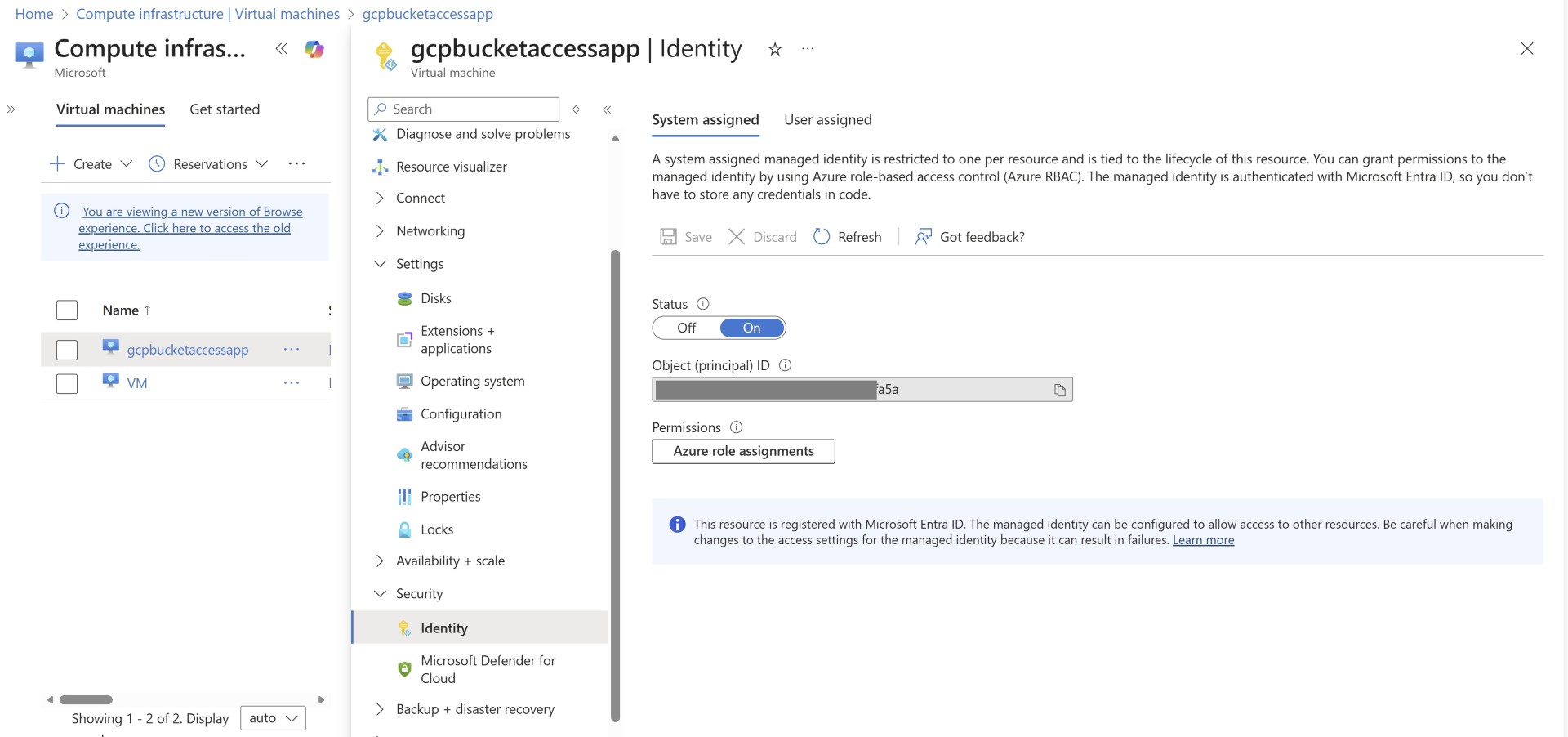Switch to System assigned tab
1568x737 pixels.
pos(706,120)
